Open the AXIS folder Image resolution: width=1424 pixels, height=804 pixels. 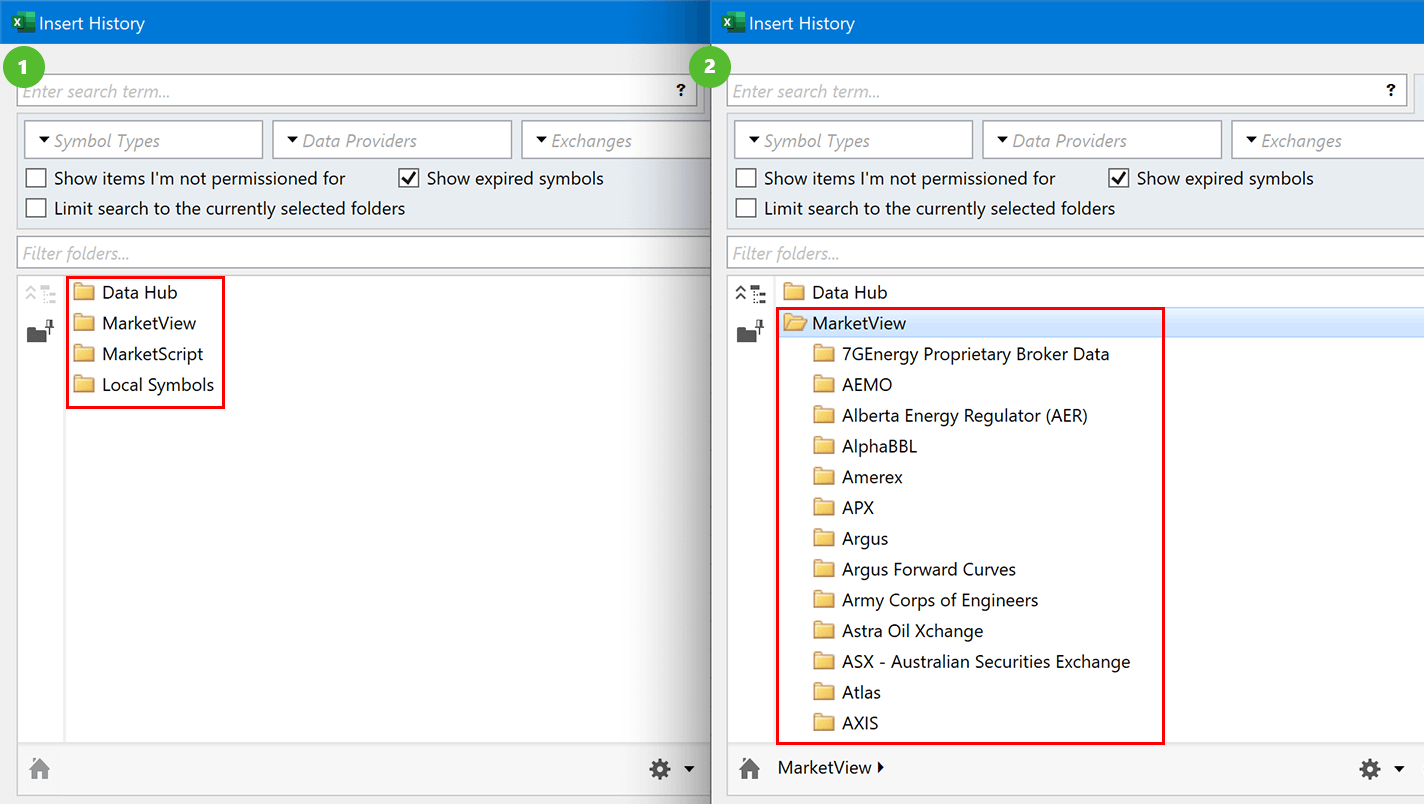[x=846, y=724]
